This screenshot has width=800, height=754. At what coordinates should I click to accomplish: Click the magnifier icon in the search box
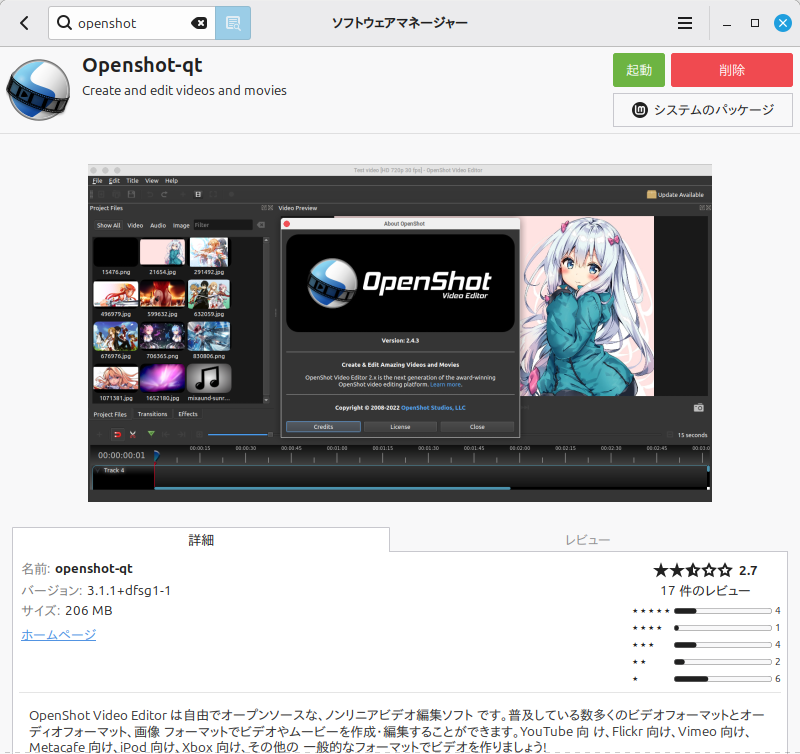tap(65, 23)
